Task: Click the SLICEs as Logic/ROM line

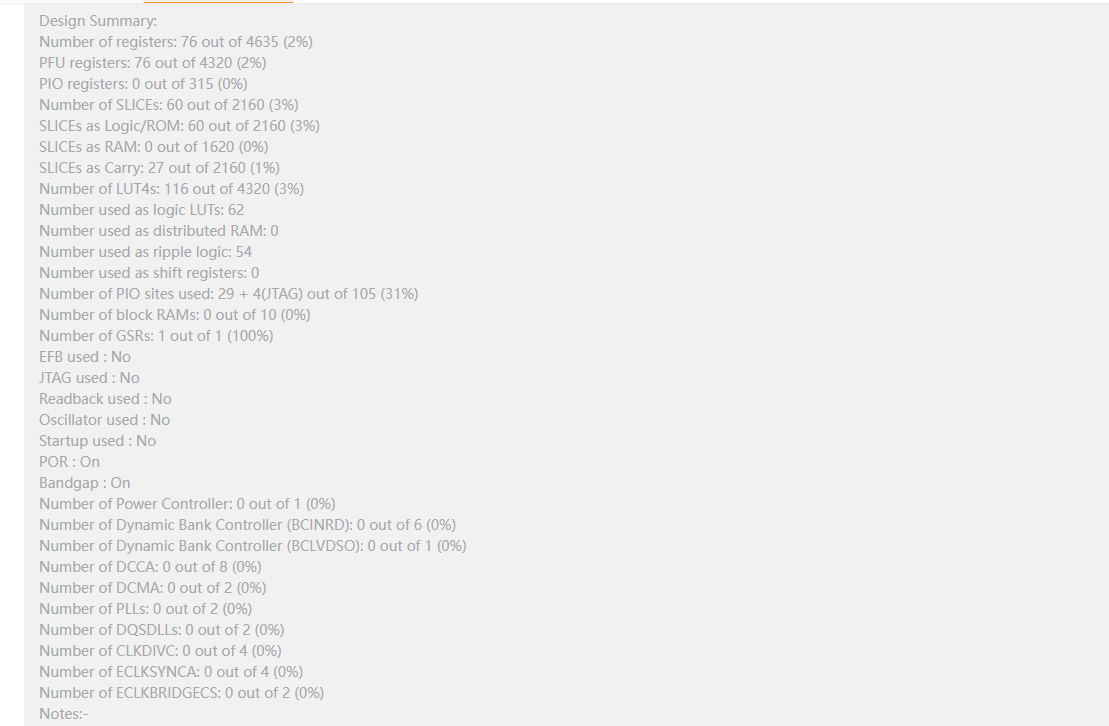Action: click(179, 126)
